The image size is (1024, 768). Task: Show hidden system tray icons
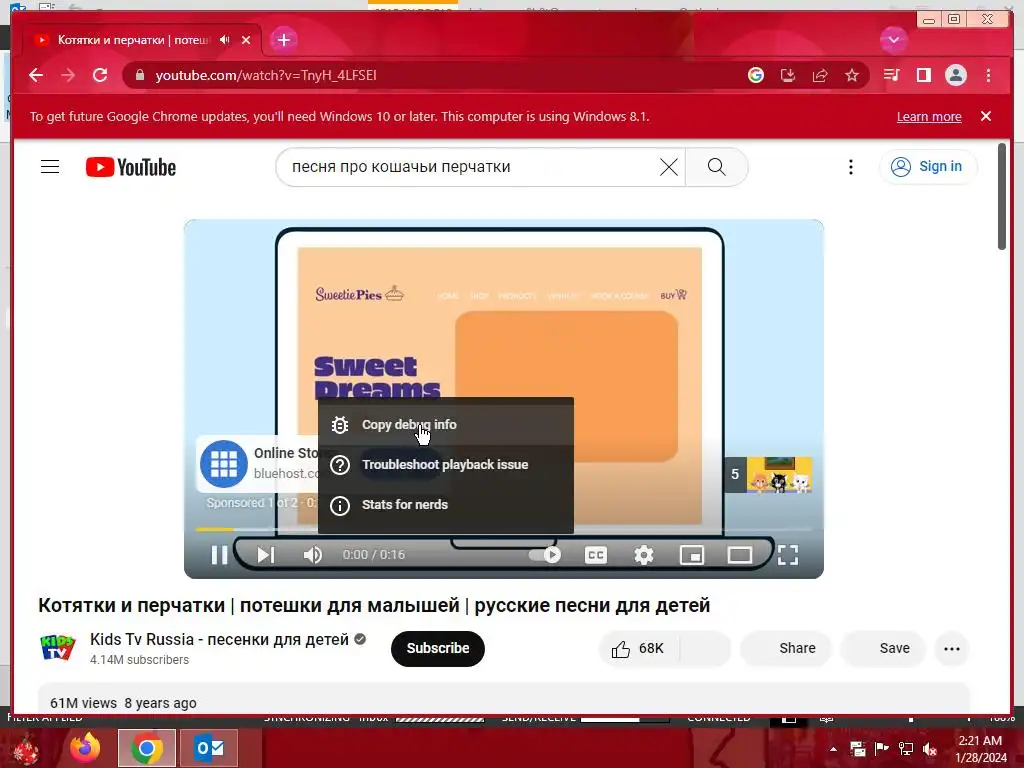pyautogui.click(x=833, y=748)
